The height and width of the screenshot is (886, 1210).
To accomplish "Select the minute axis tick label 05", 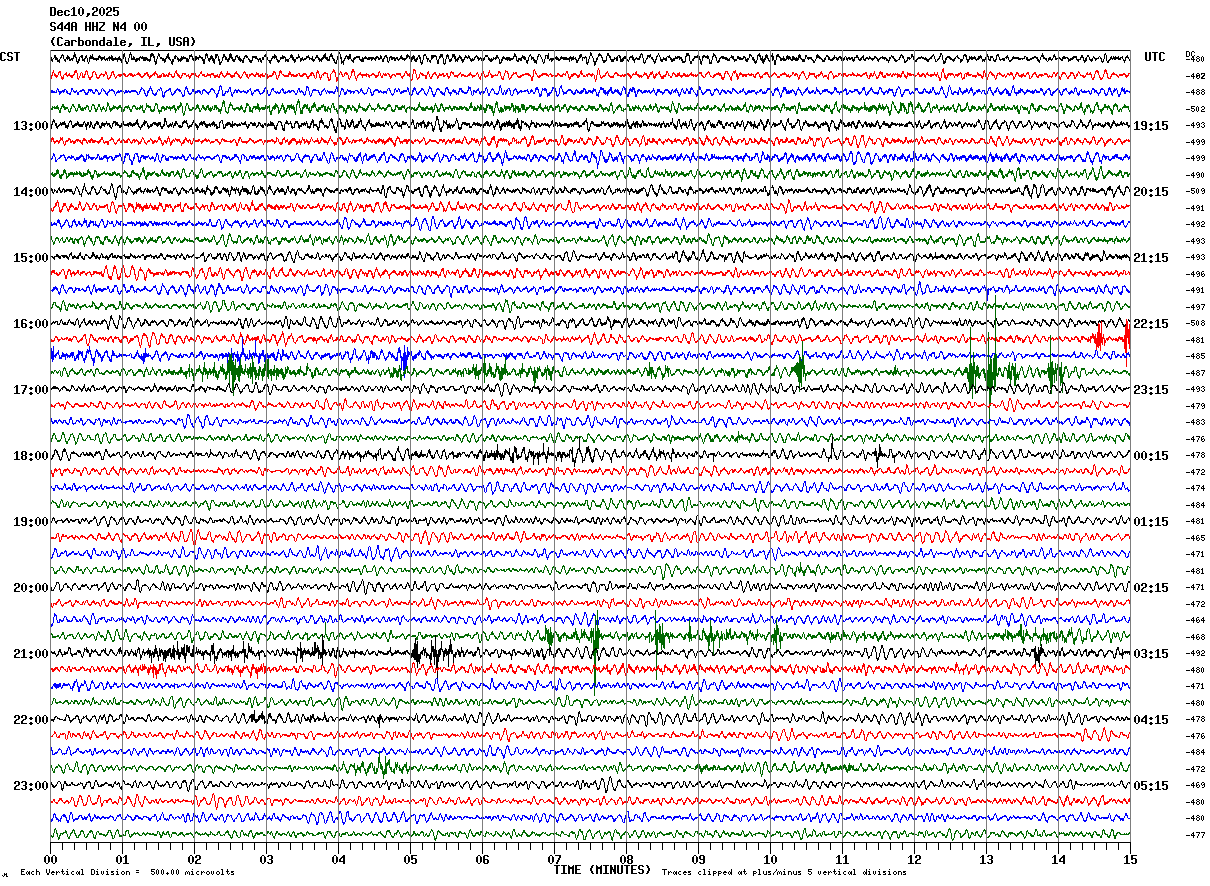I will tap(410, 858).
